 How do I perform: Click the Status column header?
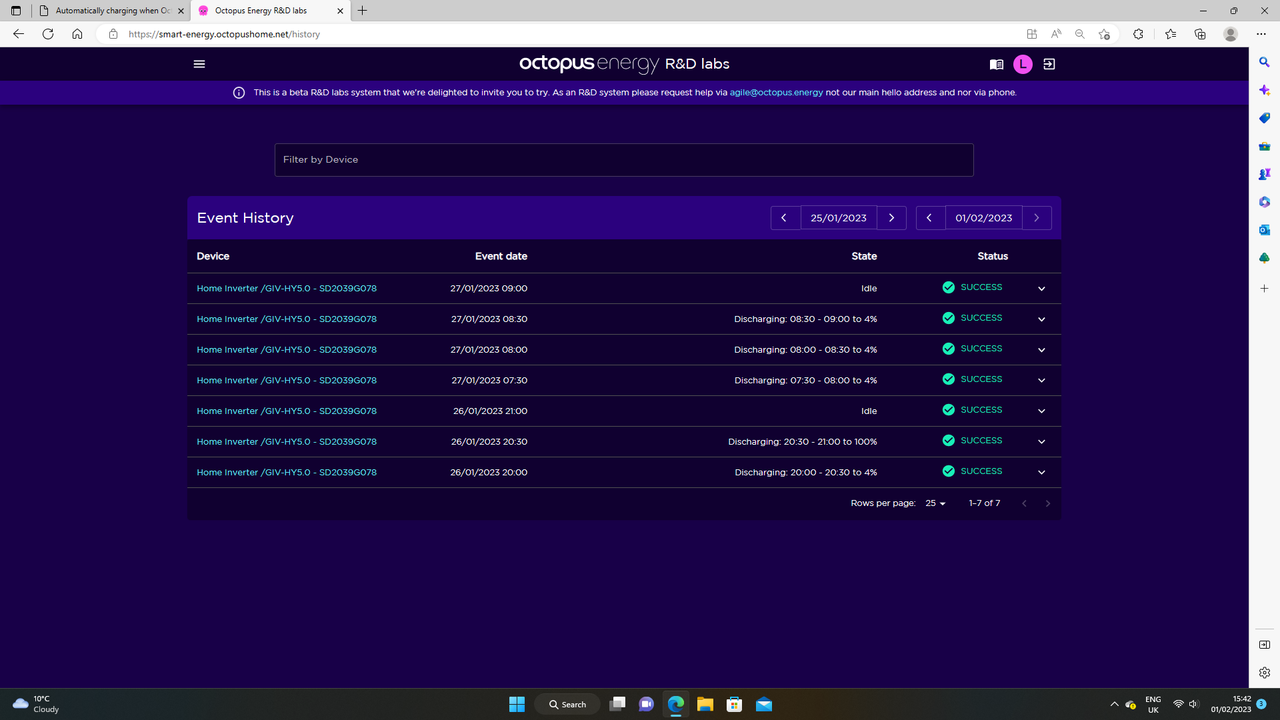coord(993,257)
